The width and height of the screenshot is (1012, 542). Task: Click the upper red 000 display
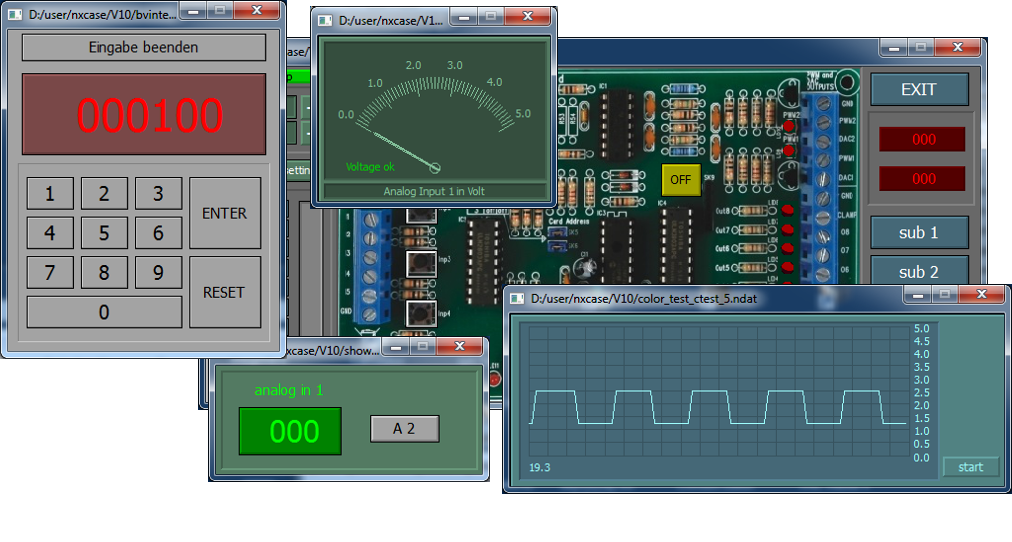(x=922, y=139)
